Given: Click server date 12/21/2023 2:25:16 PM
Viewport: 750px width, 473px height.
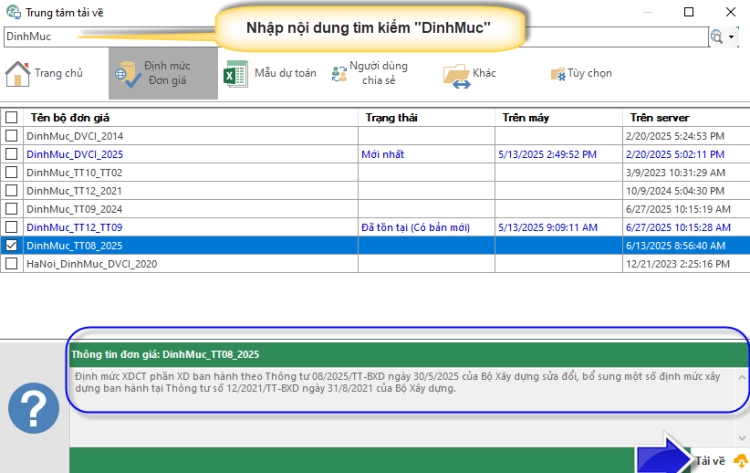Looking at the screenshot, I should (x=678, y=264).
